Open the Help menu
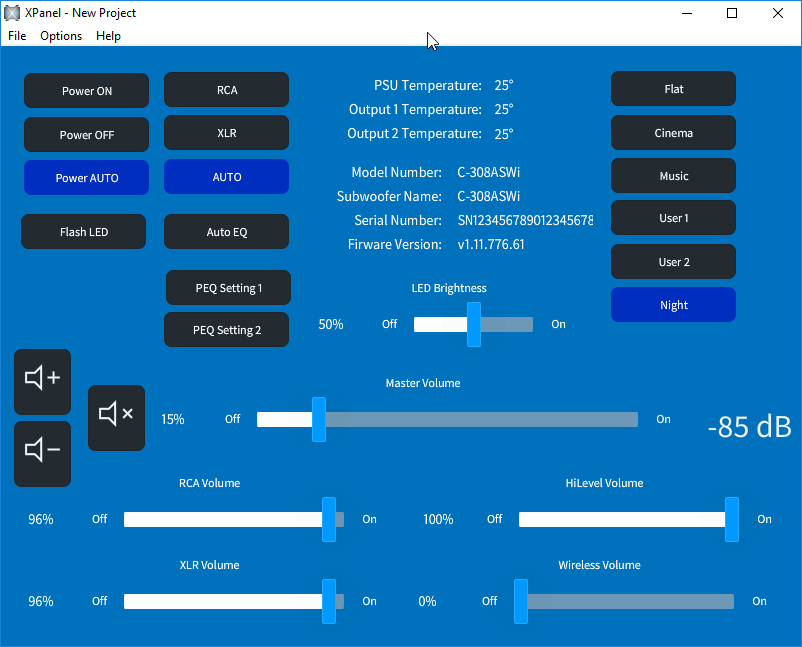Image resolution: width=802 pixels, height=647 pixels. (x=108, y=36)
